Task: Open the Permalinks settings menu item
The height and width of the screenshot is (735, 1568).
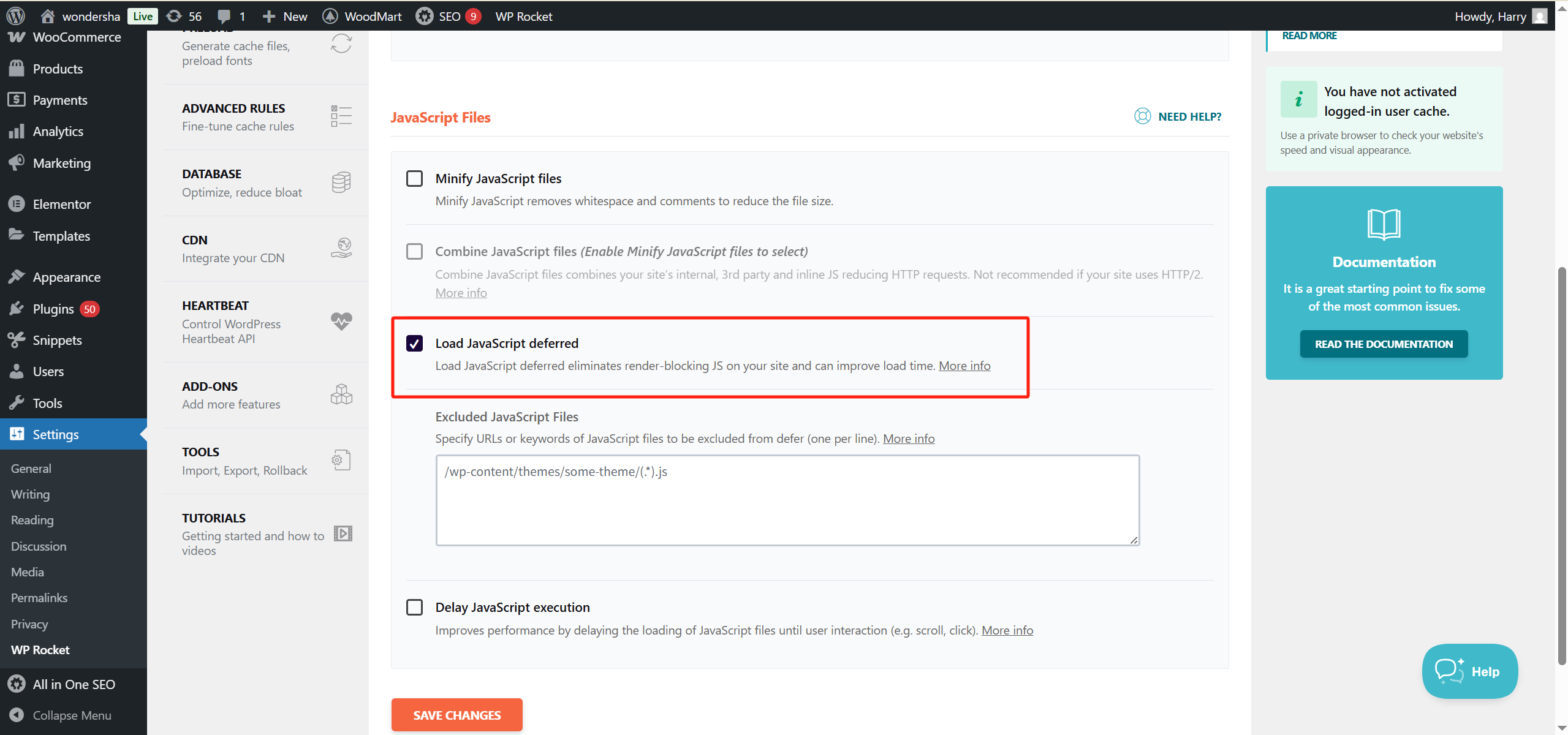Action: click(x=39, y=597)
